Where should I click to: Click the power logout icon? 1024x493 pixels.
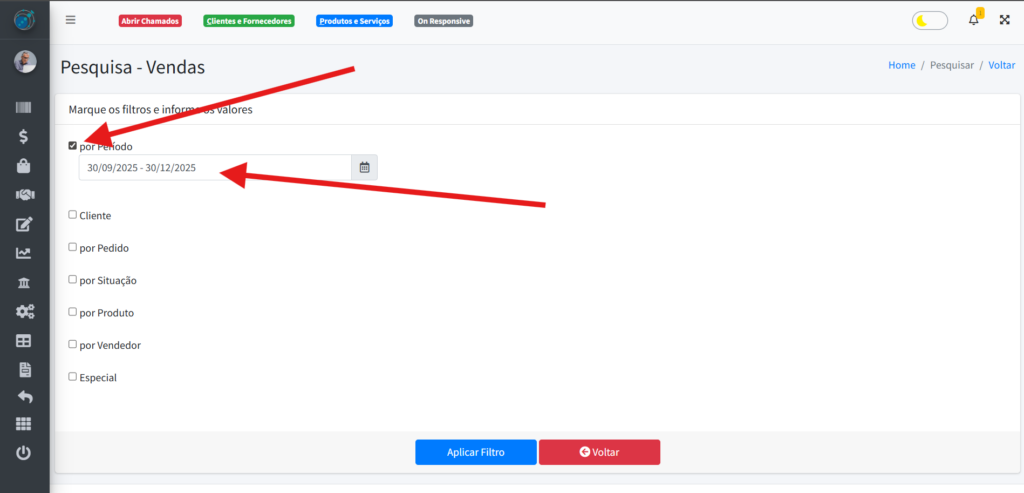click(x=24, y=453)
